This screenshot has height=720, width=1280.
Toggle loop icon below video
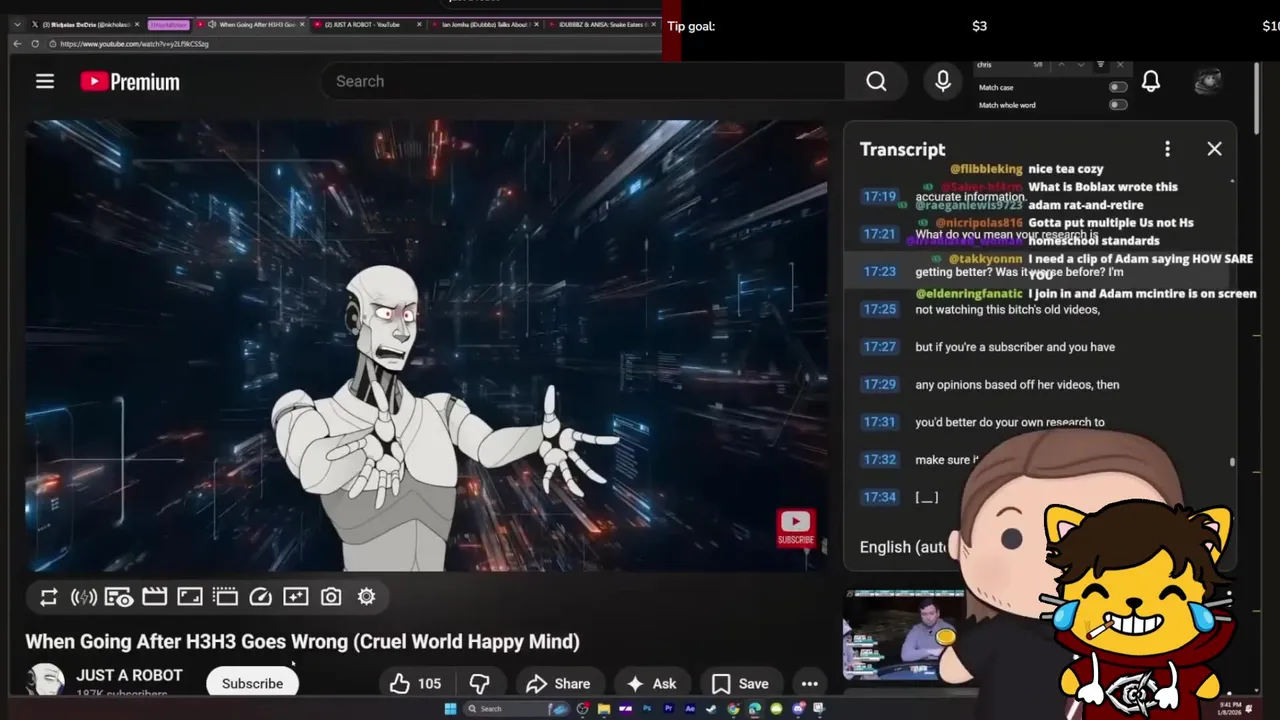[48, 597]
